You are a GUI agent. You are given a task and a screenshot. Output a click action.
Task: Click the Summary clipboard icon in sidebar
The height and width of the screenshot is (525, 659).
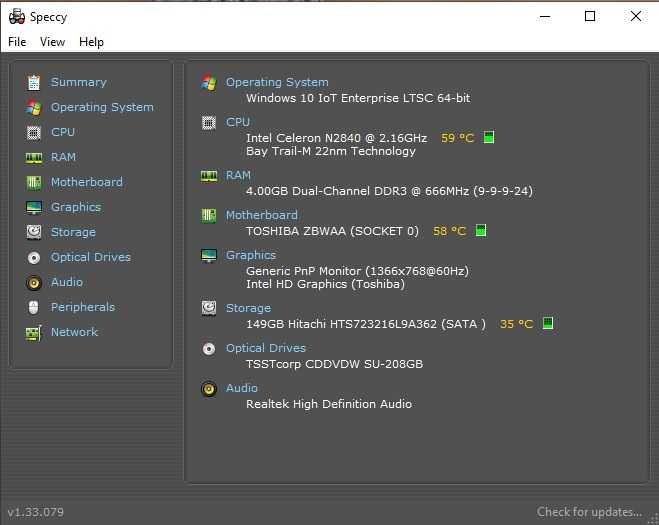pyautogui.click(x=34, y=83)
